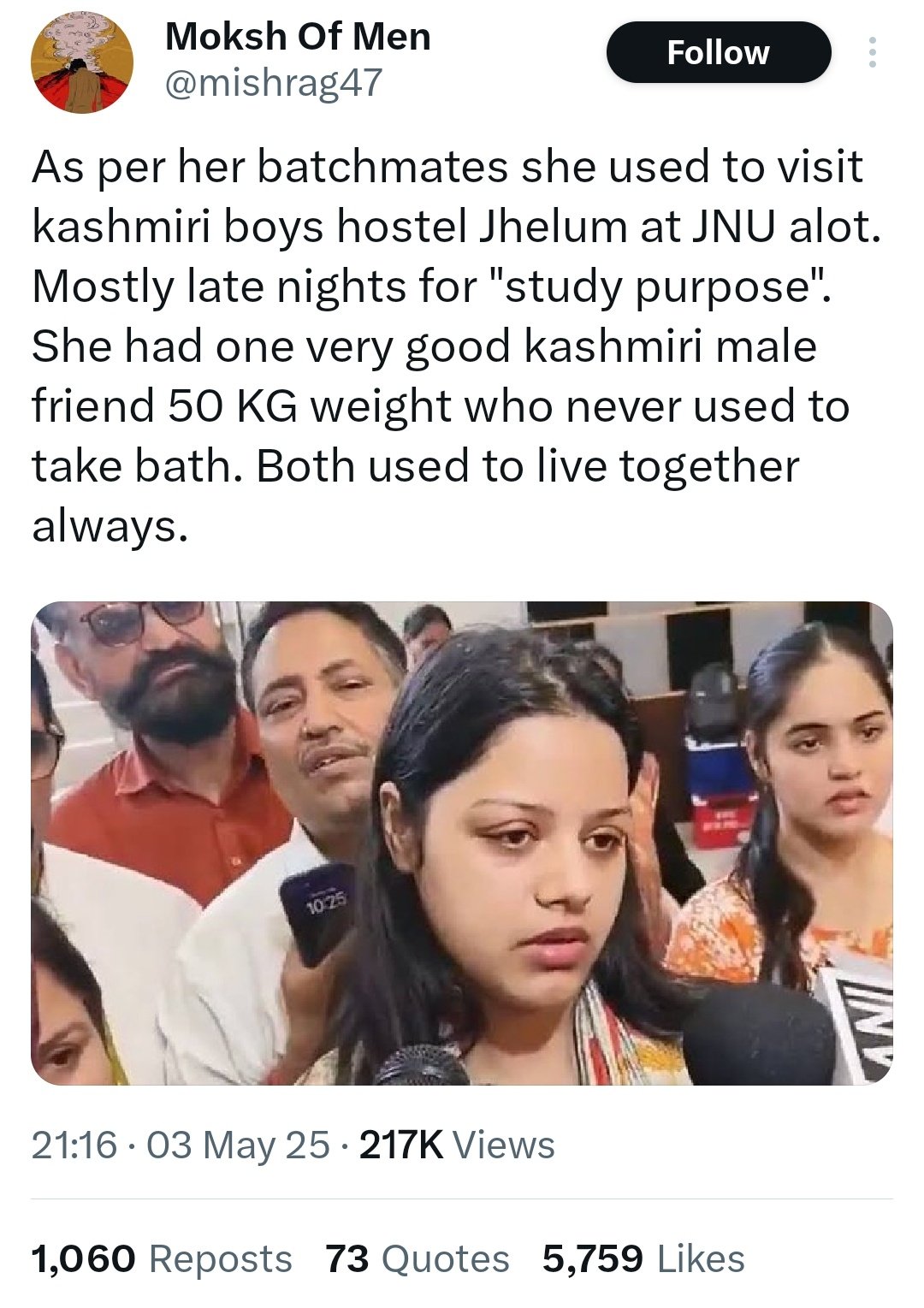The width and height of the screenshot is (924, 1308).
Task: Open the Quotes label
Action: point(445,1259)
